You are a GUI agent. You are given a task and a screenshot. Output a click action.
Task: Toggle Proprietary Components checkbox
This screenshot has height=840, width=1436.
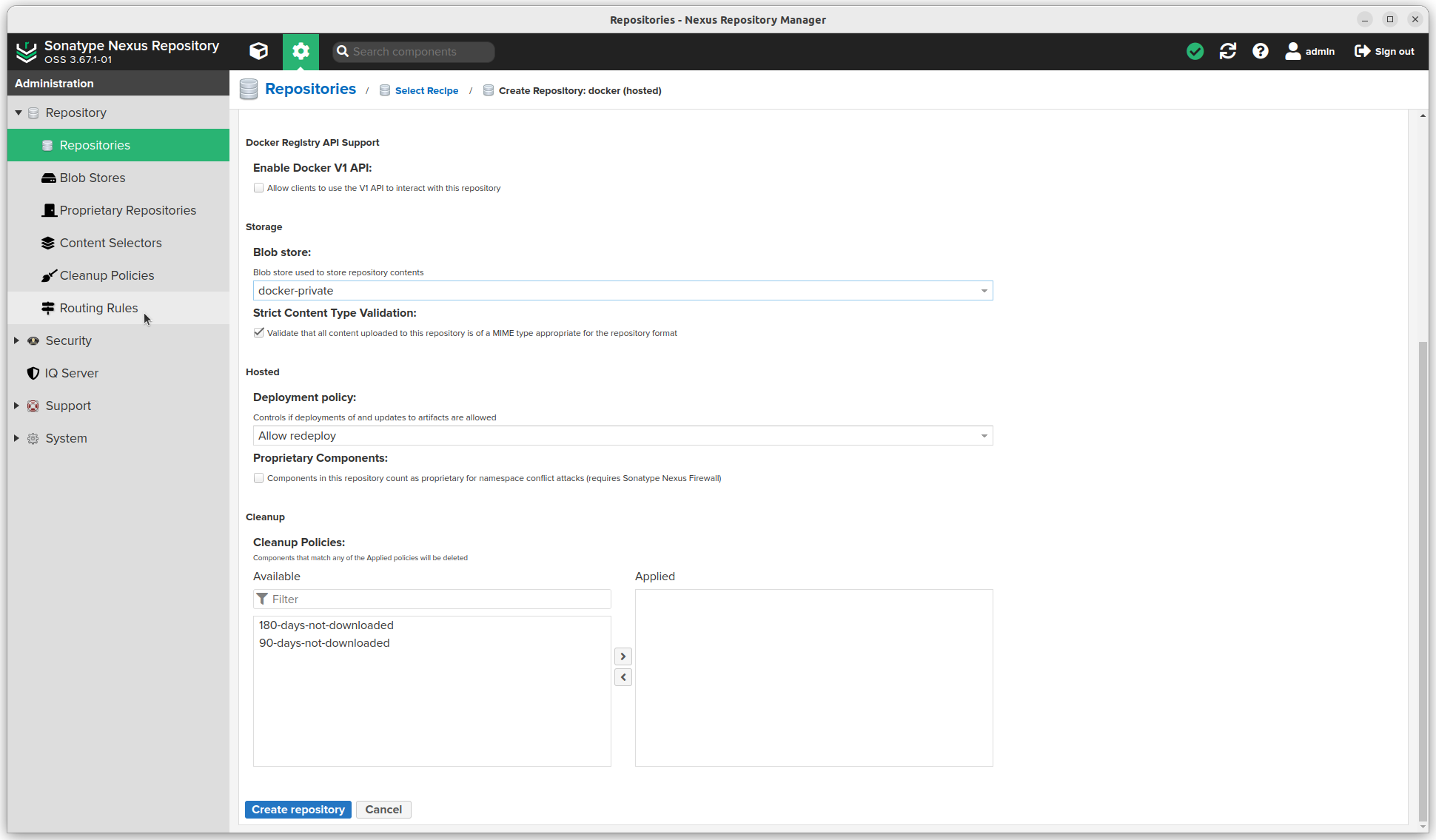point(258,478)
